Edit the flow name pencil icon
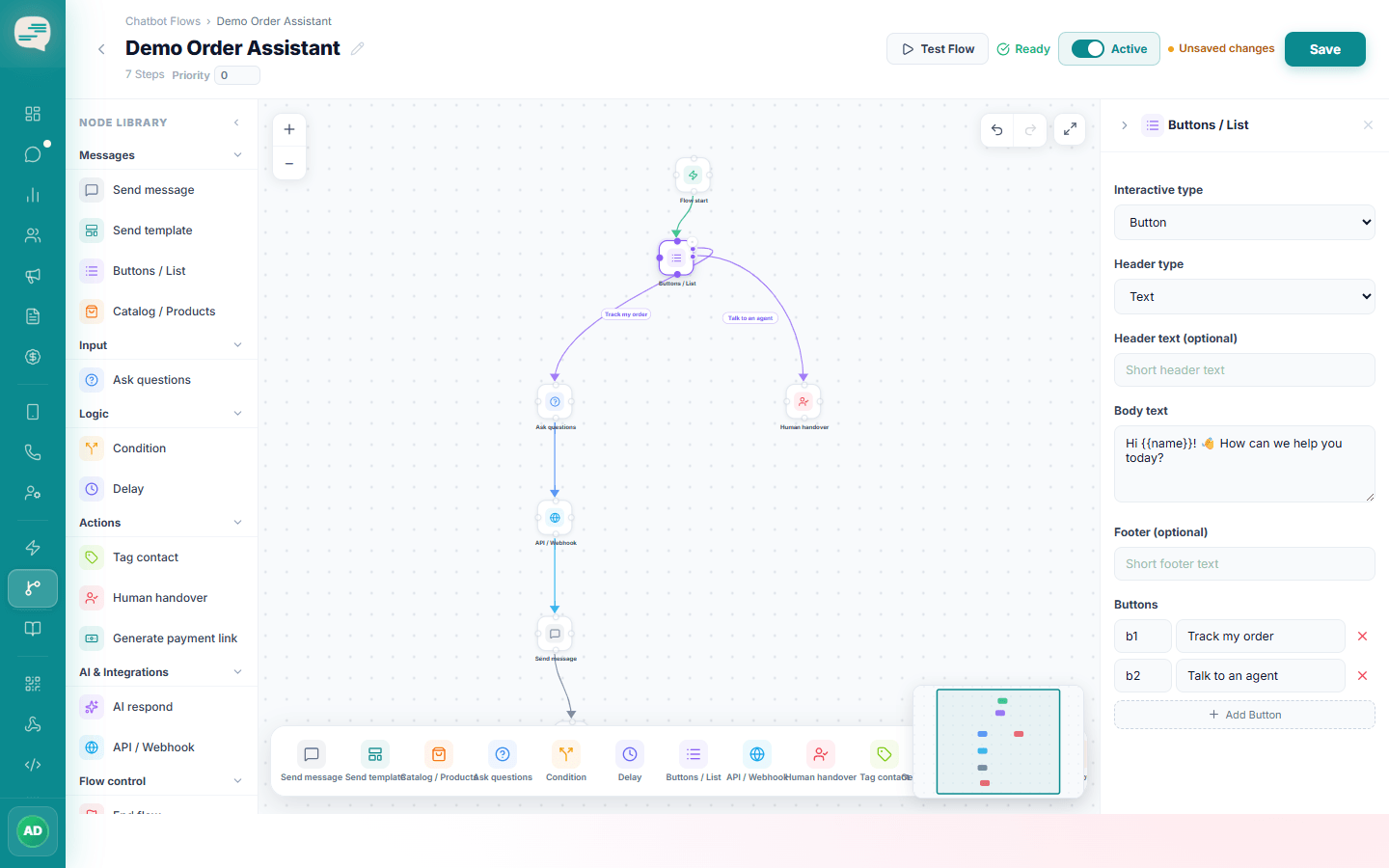1389x868 pixels. click(358, 48)
